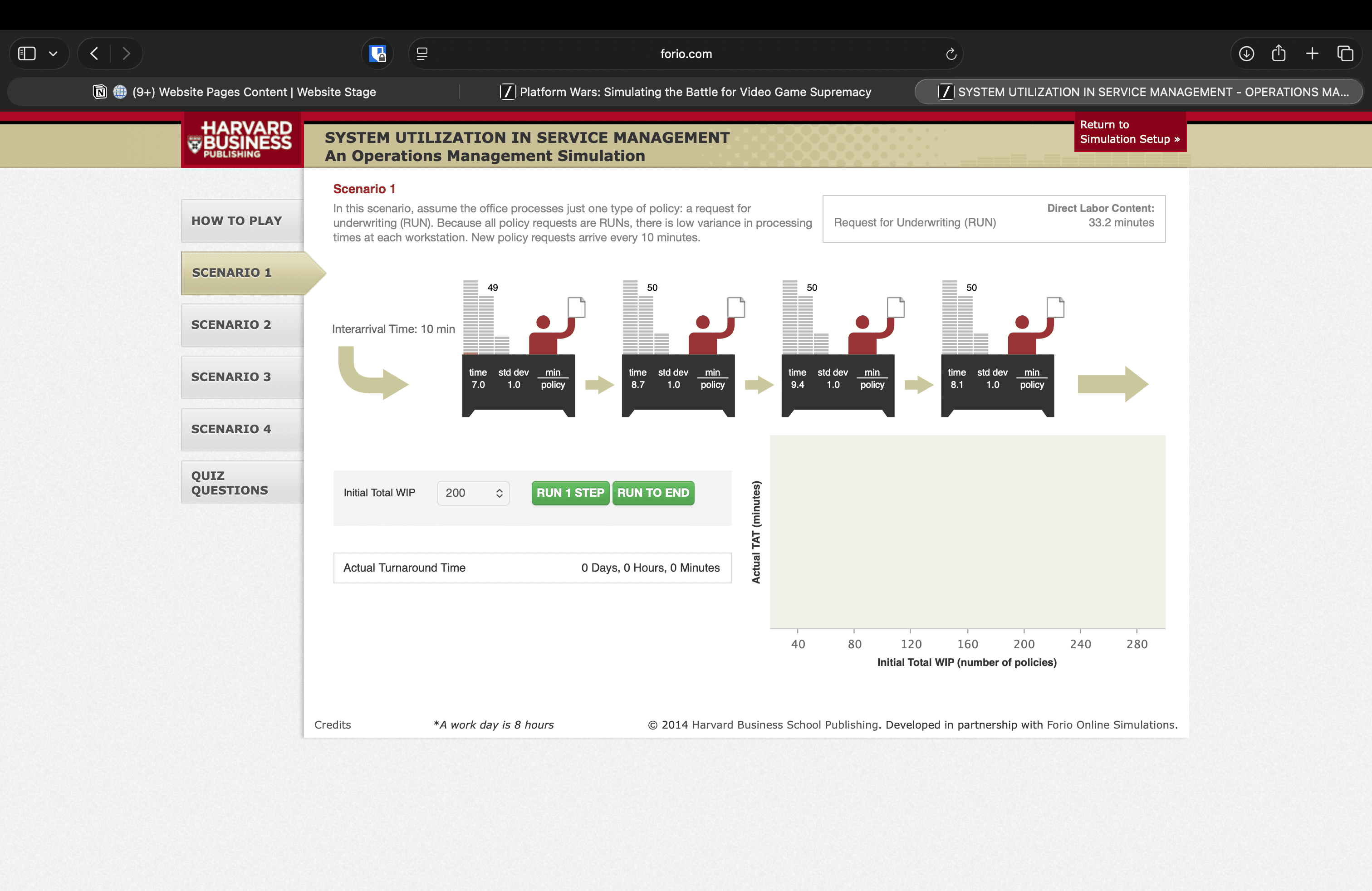Go back using the back arrow
Screen dimensions: 1372x891
(94, 54)
